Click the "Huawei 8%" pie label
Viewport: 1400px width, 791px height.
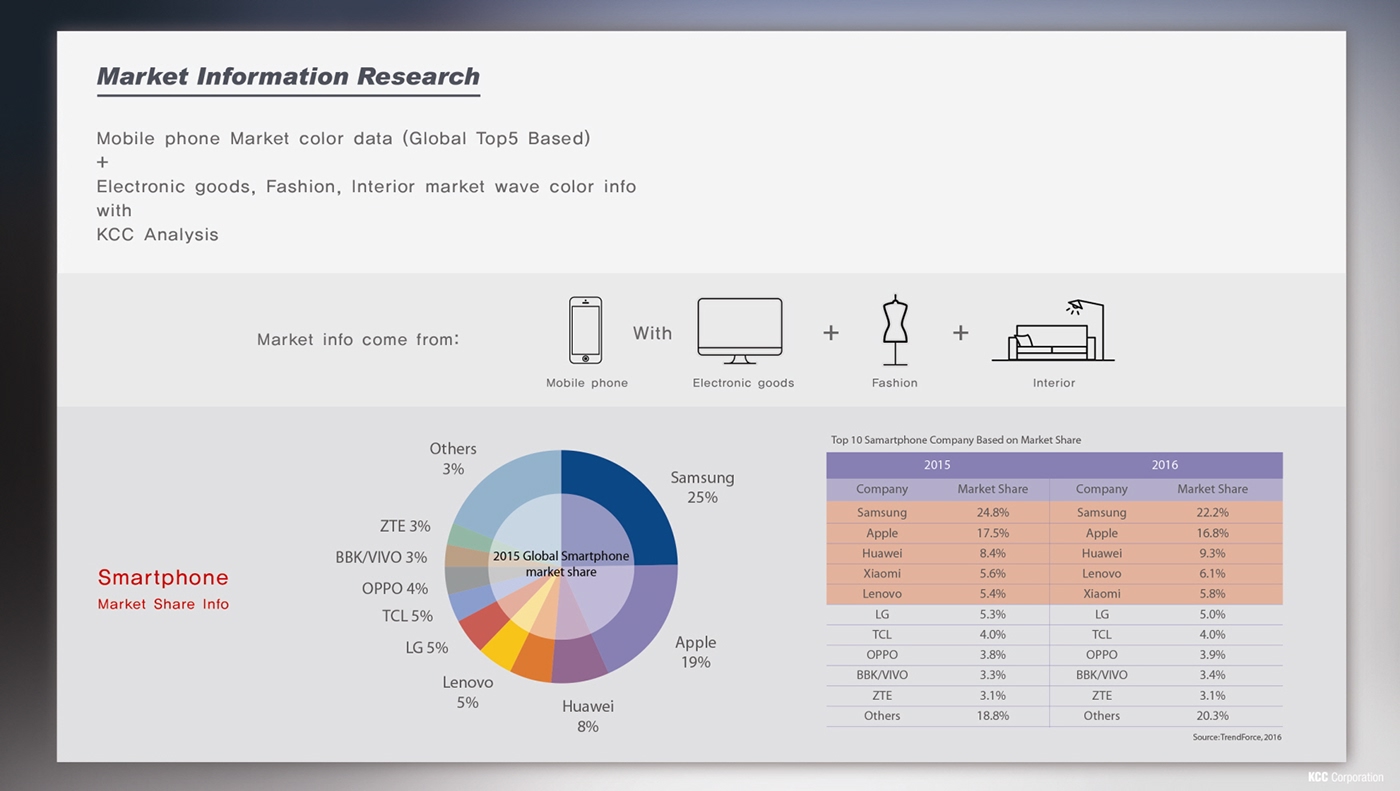(x=588, y=716)
